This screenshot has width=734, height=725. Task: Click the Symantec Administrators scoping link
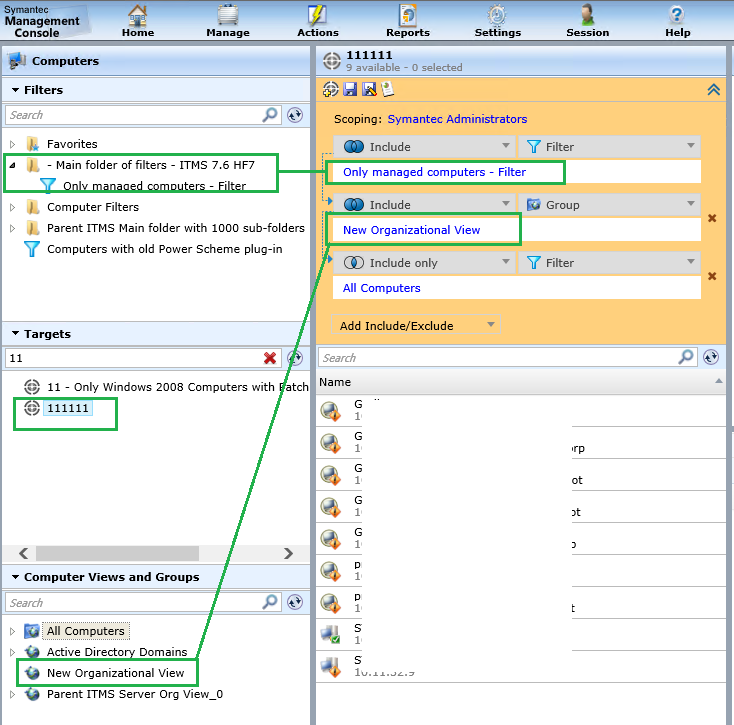point(457,119)
